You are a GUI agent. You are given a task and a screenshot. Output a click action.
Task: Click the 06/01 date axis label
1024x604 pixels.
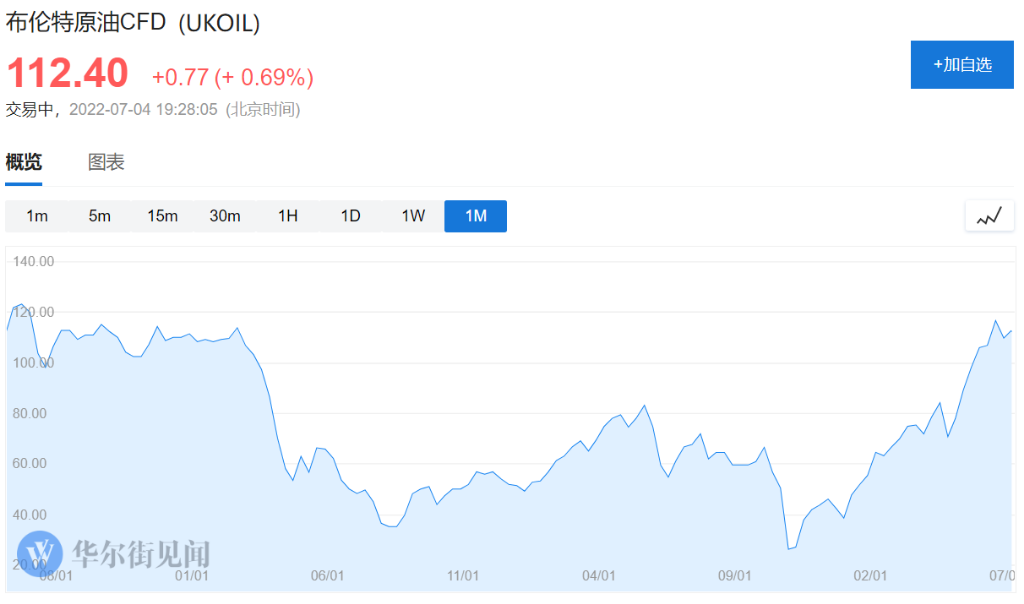click(x=327, y=575)
